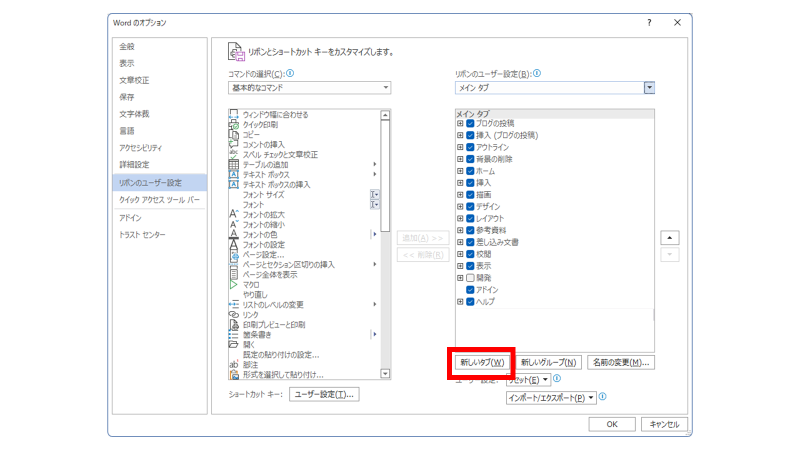Uncheck the 背景の削除 tab checkbox
Viewport: 800px width, 450px height.
(x=470, y=159)
